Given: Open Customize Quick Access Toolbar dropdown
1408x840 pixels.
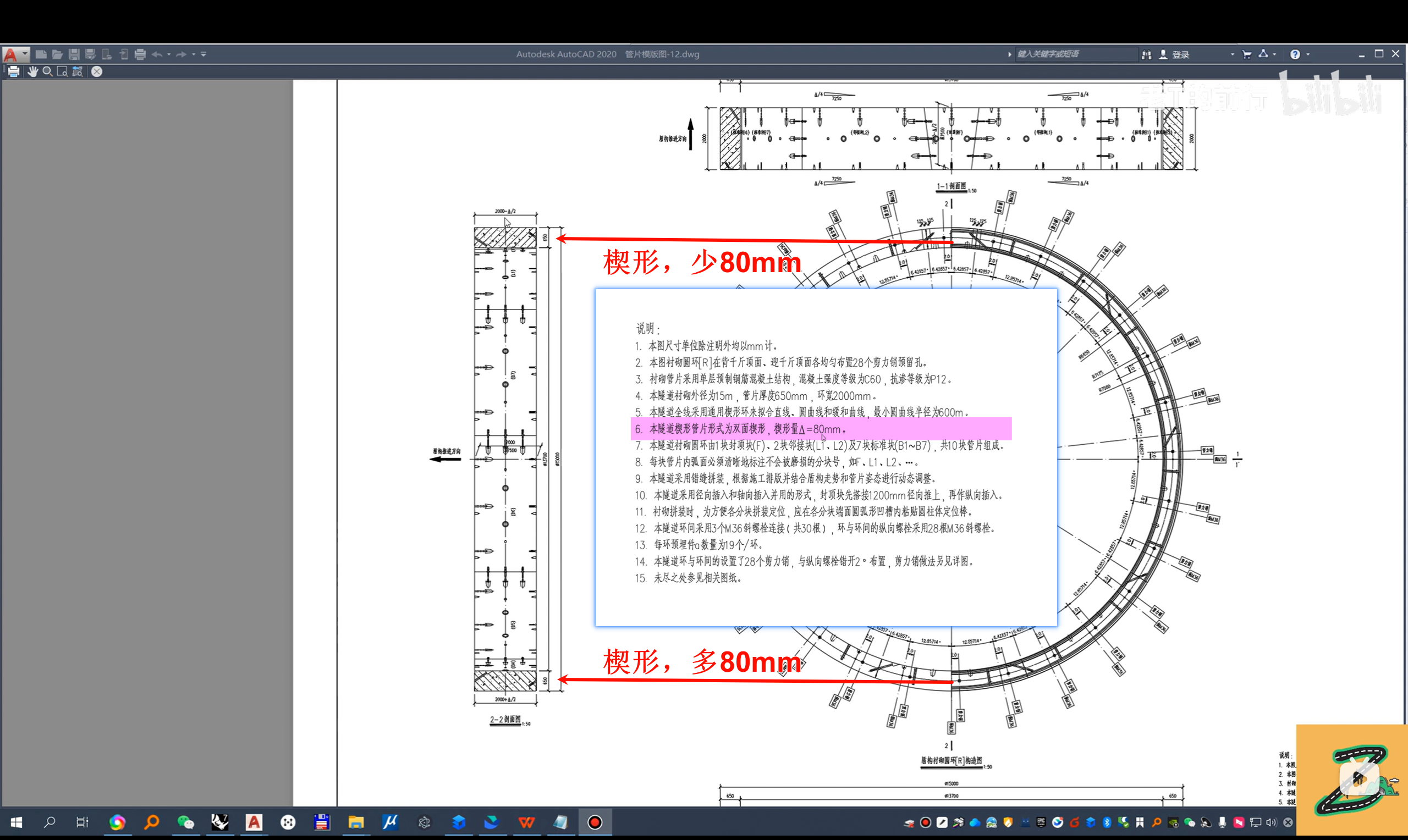Looking at the screenshot, I should pyautogui.click(x=204, y=54).
